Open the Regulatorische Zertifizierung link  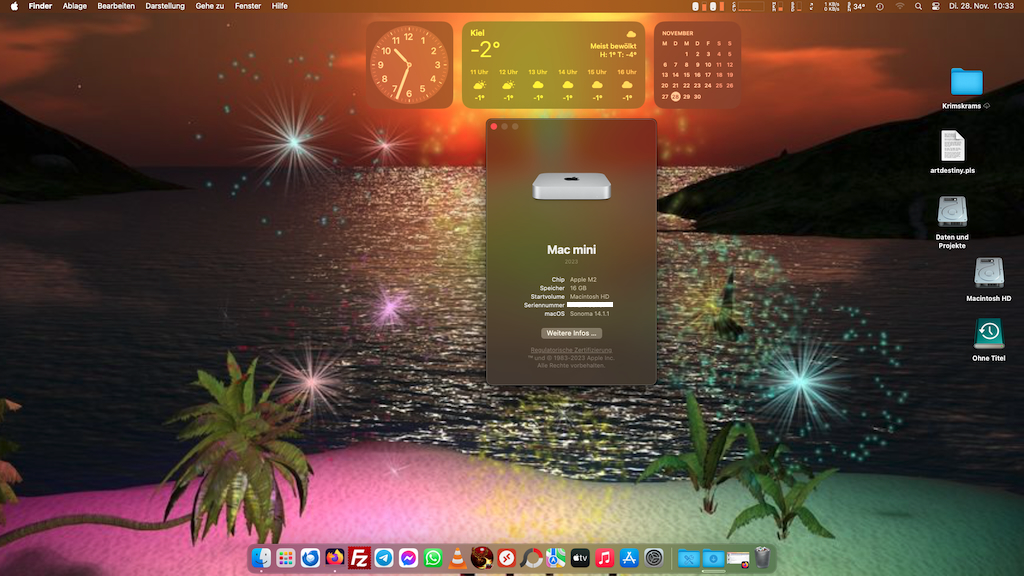point(571,350)
